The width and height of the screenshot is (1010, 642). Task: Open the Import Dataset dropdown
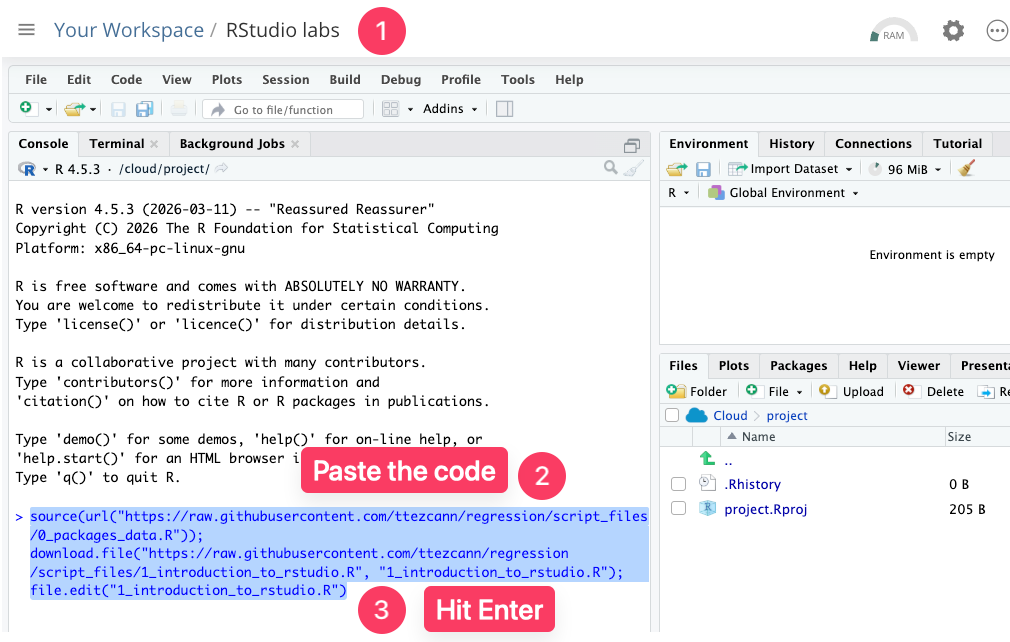coord(790,169)
